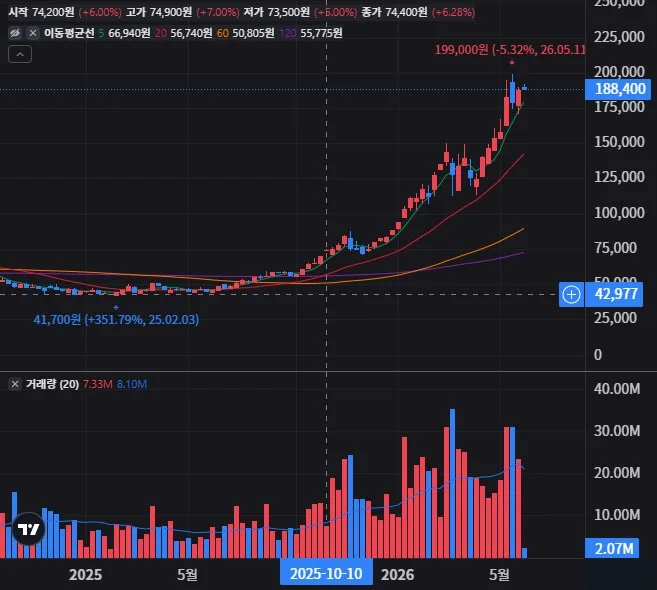Open the TradingView logo link
The height and width of the screenshot is (590, 657).
pos(28,529)
